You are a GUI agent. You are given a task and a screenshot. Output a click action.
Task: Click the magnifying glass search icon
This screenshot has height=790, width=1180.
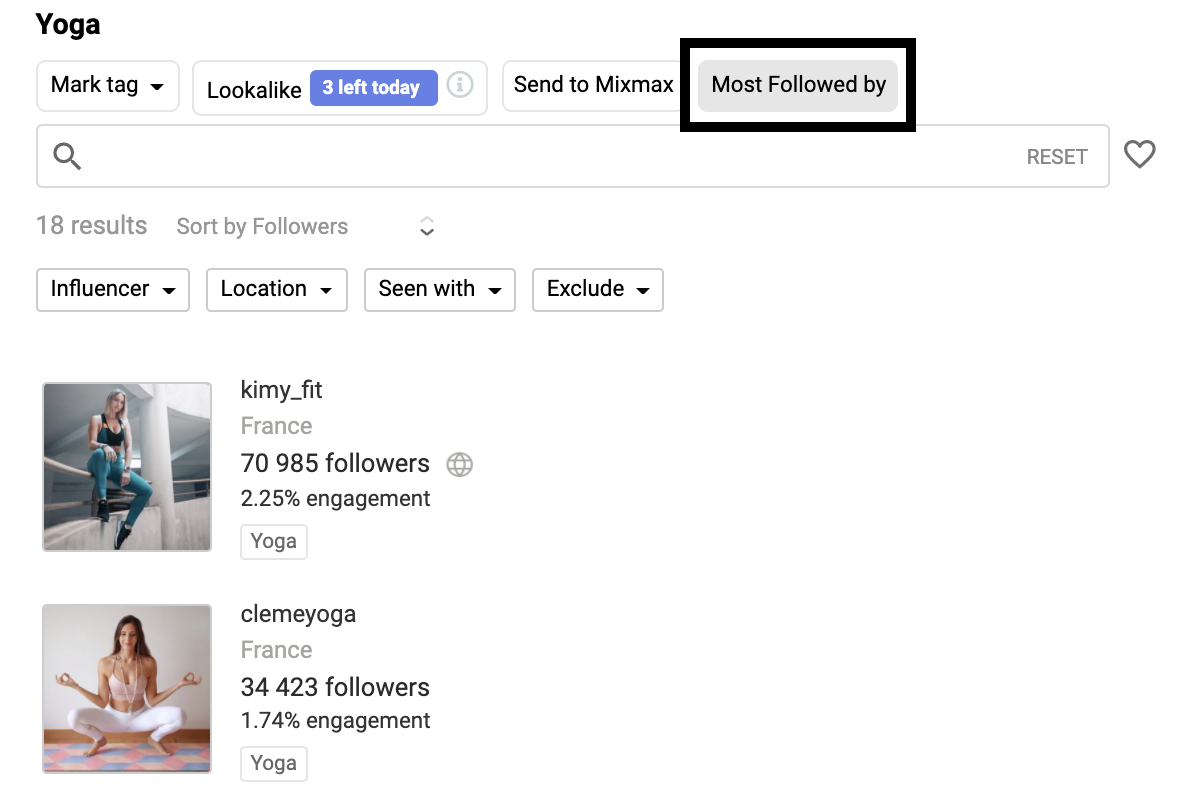[67, 156]
